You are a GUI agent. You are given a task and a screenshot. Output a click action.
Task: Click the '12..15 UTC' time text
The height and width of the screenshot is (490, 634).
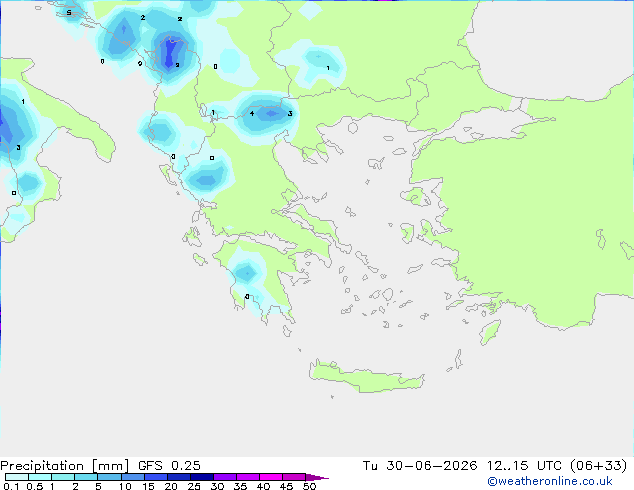pyautogui.click(x=524, y=466)
